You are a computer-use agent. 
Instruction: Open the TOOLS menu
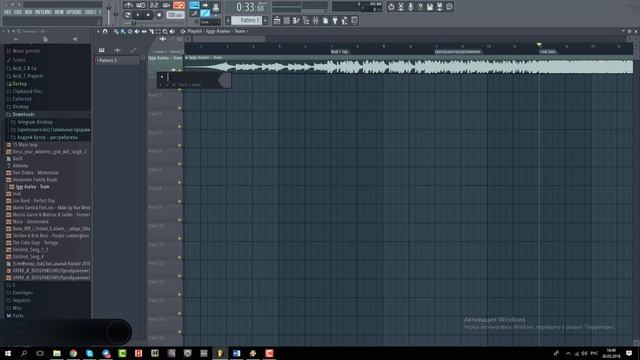point(90,12)
